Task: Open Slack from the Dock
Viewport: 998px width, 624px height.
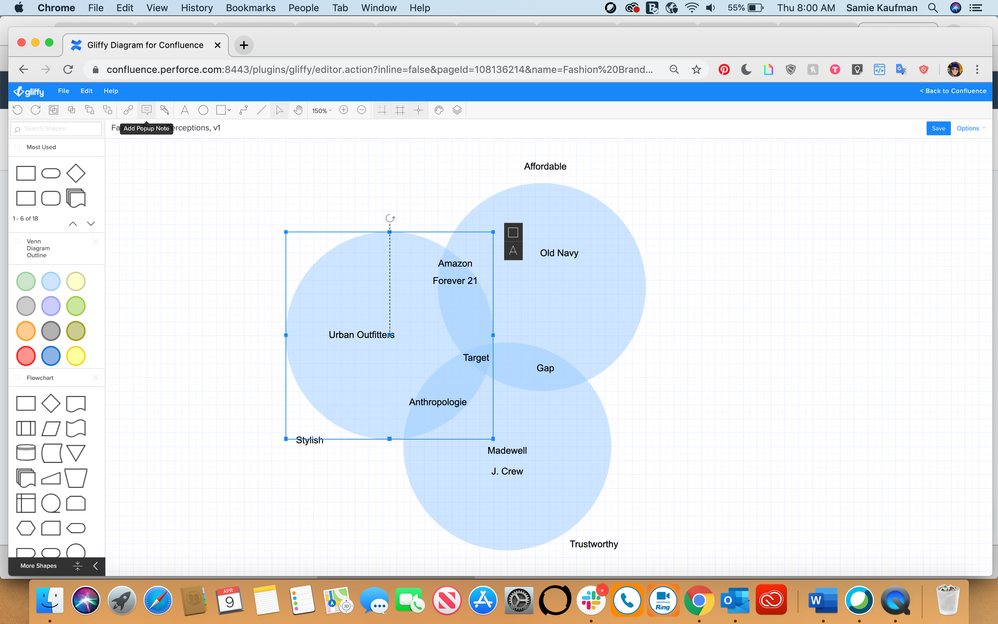Action: 592,600
